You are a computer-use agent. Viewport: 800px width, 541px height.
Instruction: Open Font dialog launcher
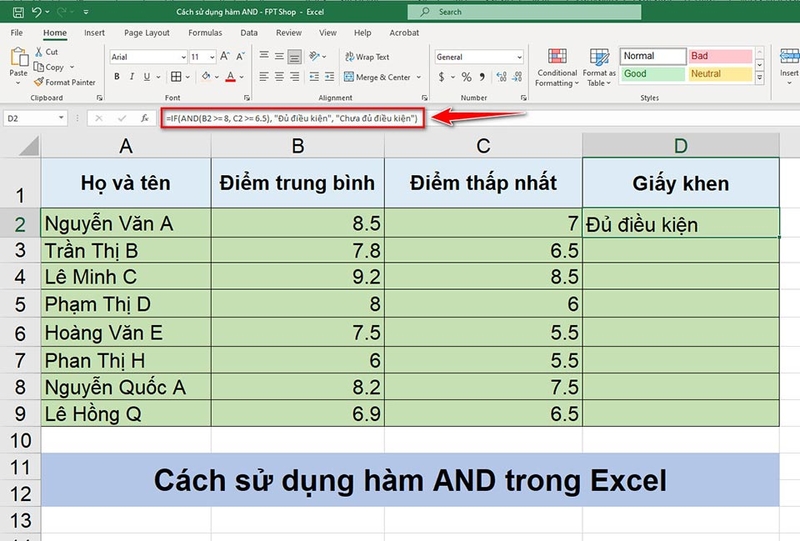click(247, 97)
